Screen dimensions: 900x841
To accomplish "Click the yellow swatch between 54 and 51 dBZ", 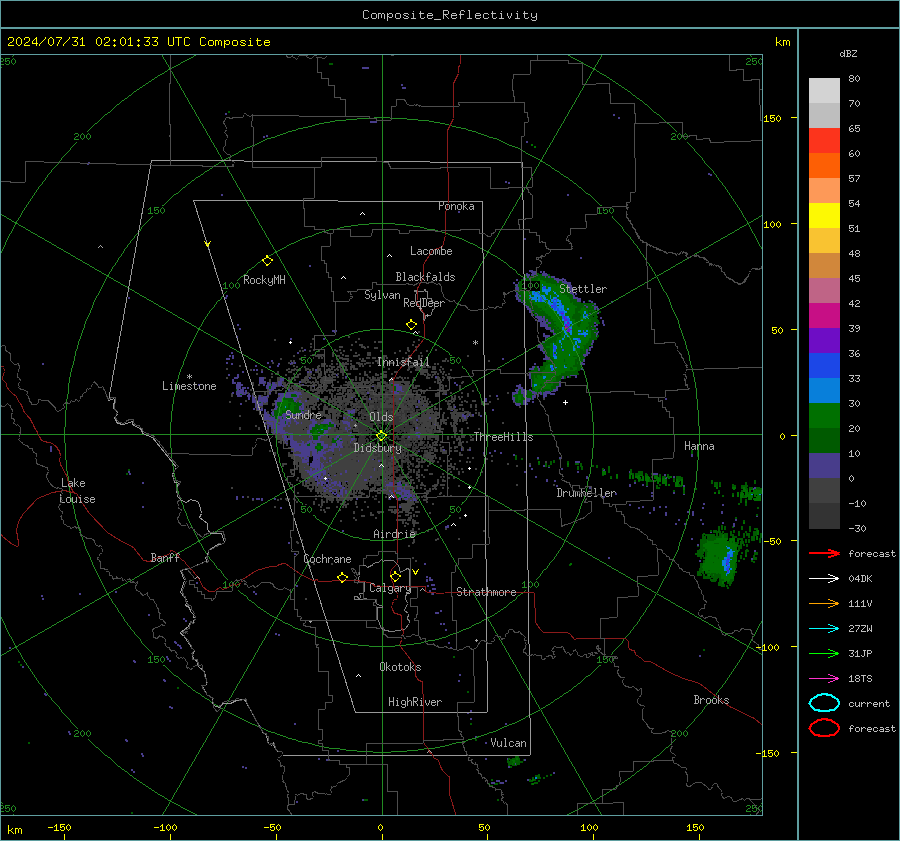I will (824, 216).
